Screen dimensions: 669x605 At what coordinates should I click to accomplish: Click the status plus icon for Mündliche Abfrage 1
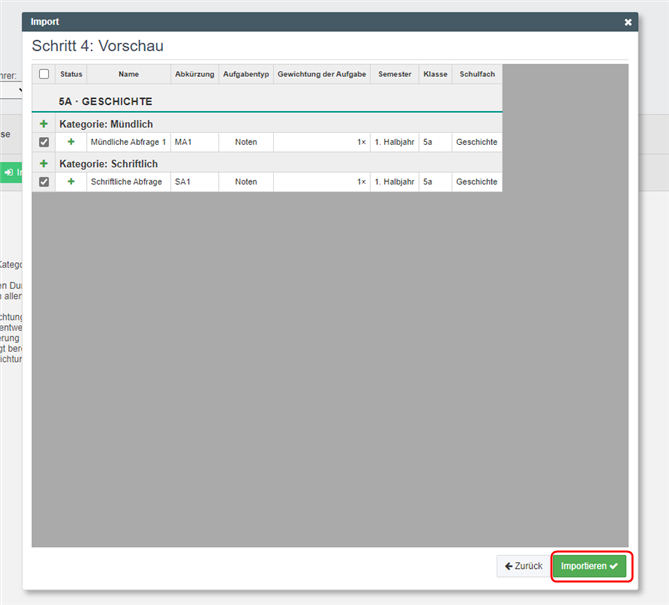[x=71, y=143]
